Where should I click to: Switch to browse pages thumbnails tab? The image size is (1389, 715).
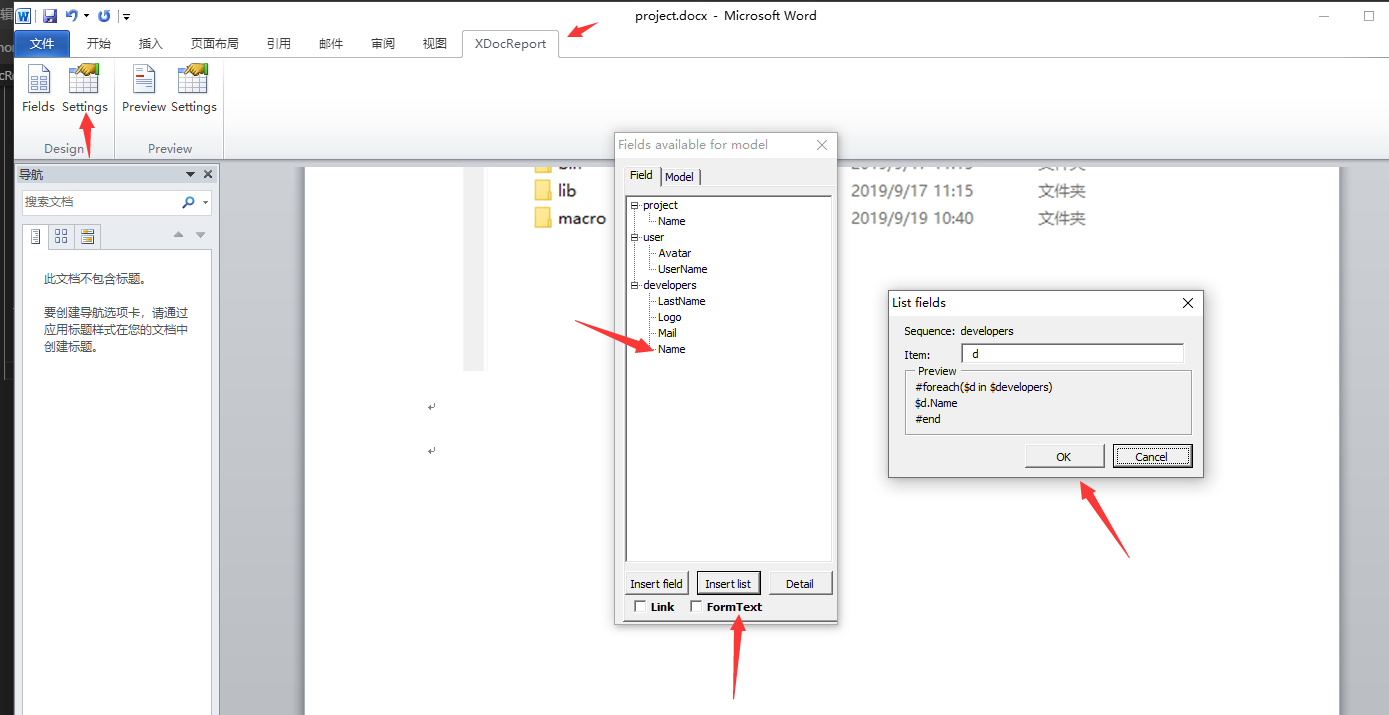(61, 236)
